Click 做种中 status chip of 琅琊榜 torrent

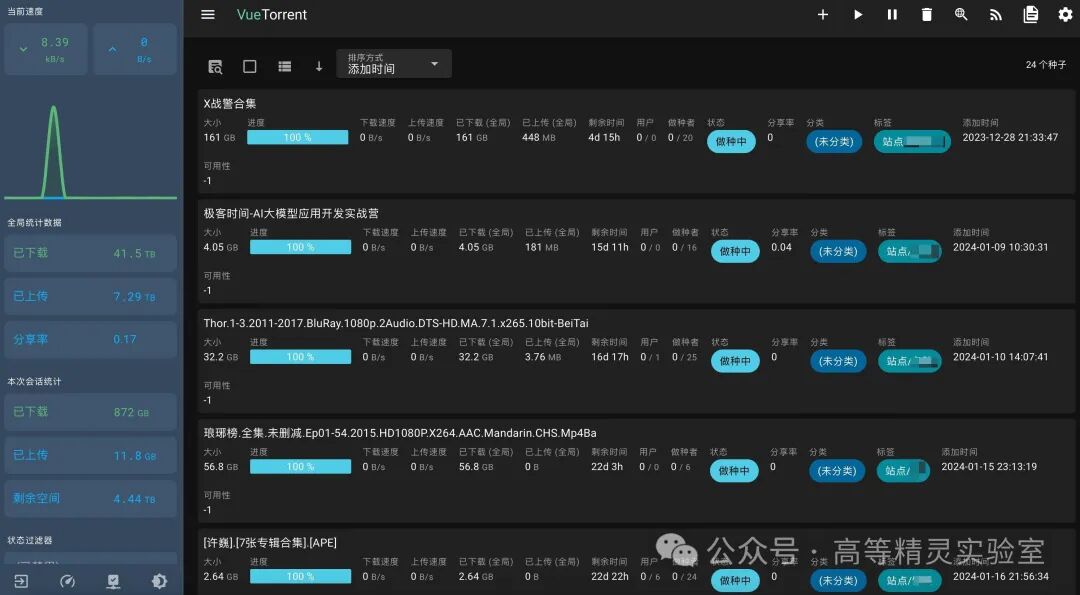tap(734, 470)
